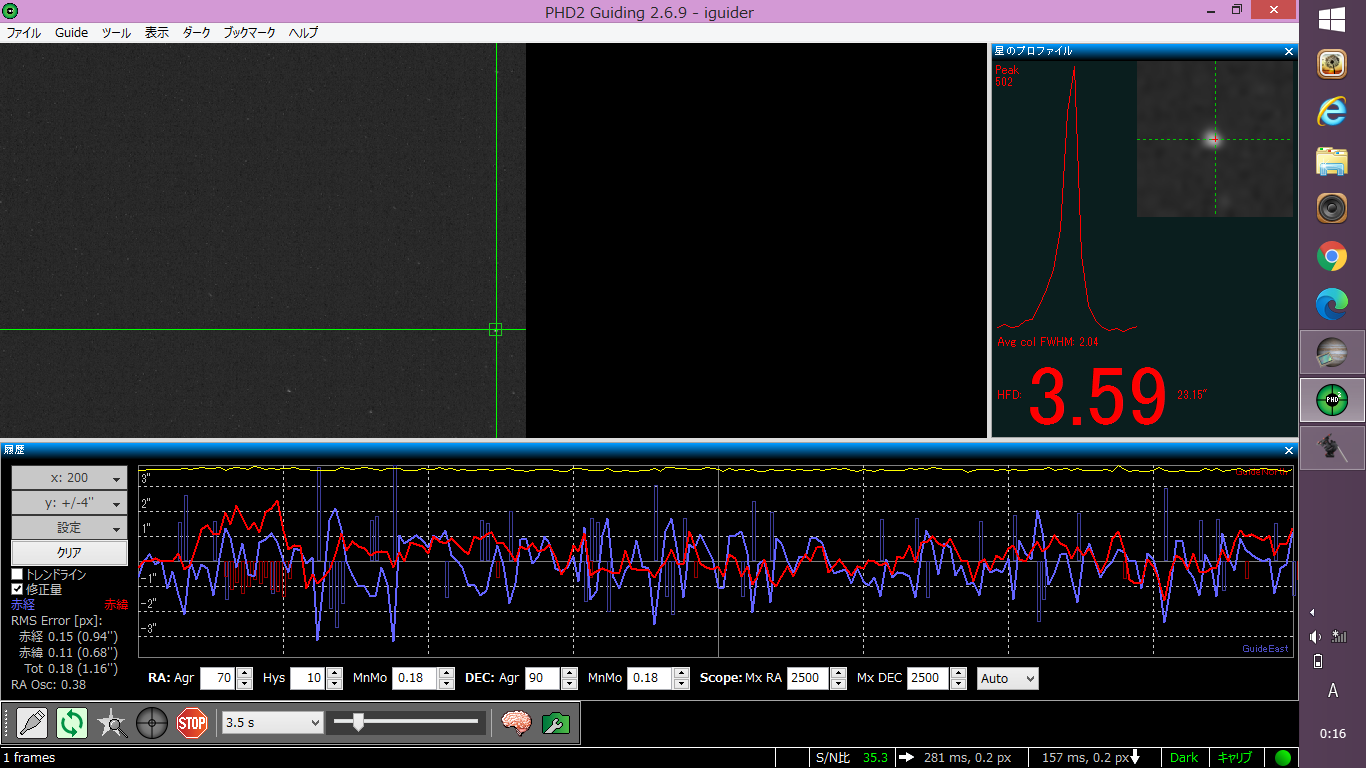Open the Auto DEC guide mode dropdown
The height and width of the screenshot is (768, 1366).
tap(1008, 678)
